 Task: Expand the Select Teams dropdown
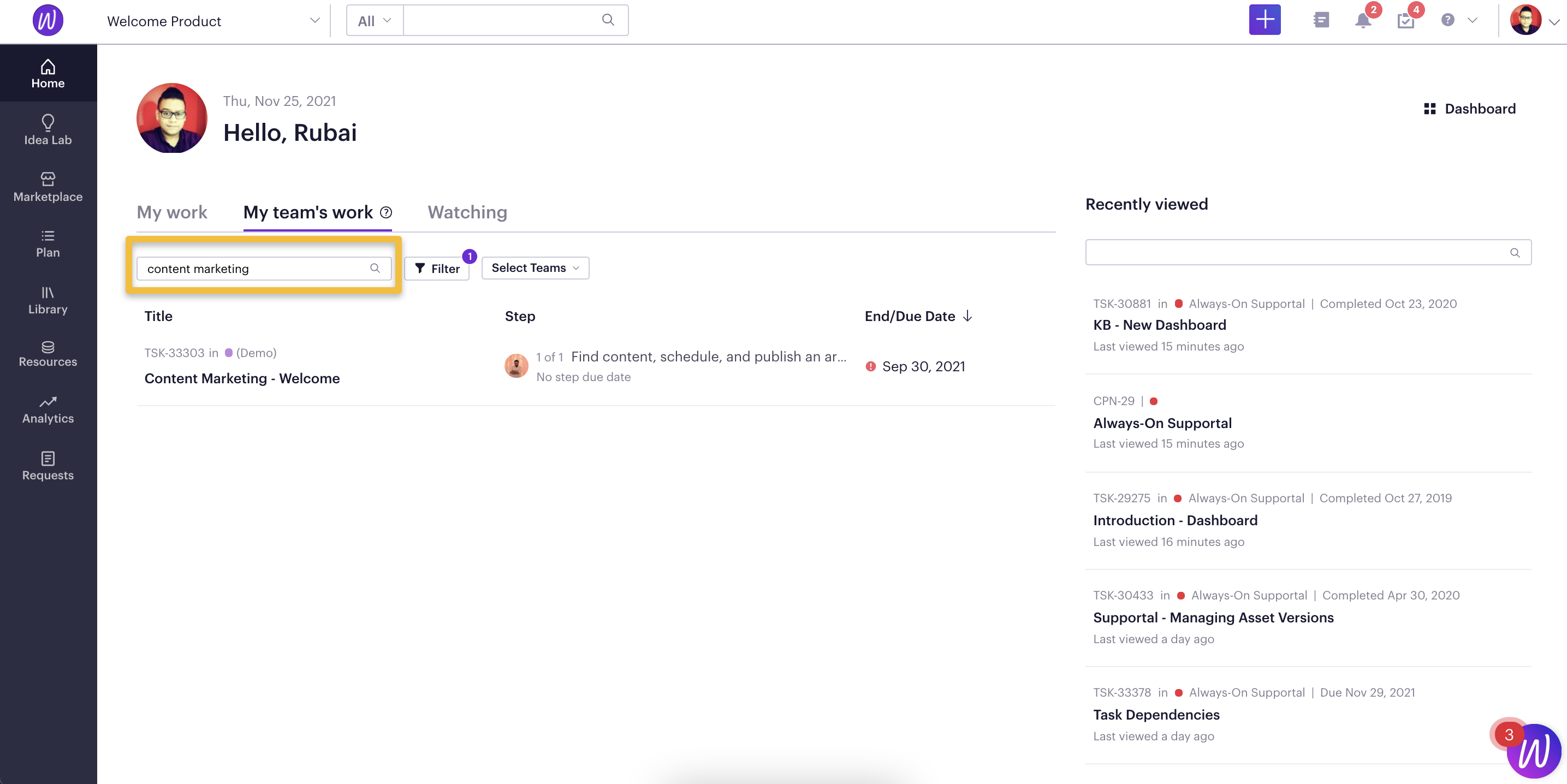click(x=535, y=268)
